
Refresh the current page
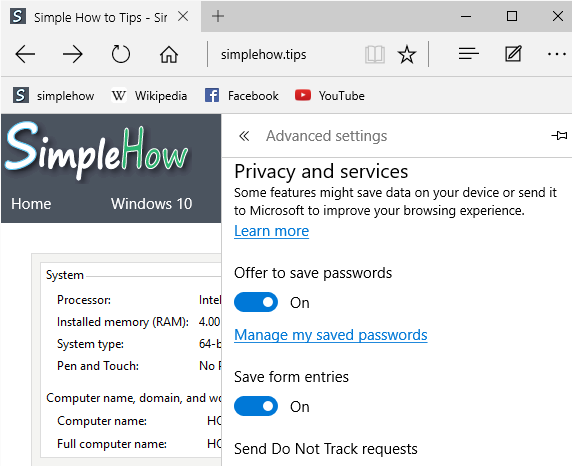point(121,54)
